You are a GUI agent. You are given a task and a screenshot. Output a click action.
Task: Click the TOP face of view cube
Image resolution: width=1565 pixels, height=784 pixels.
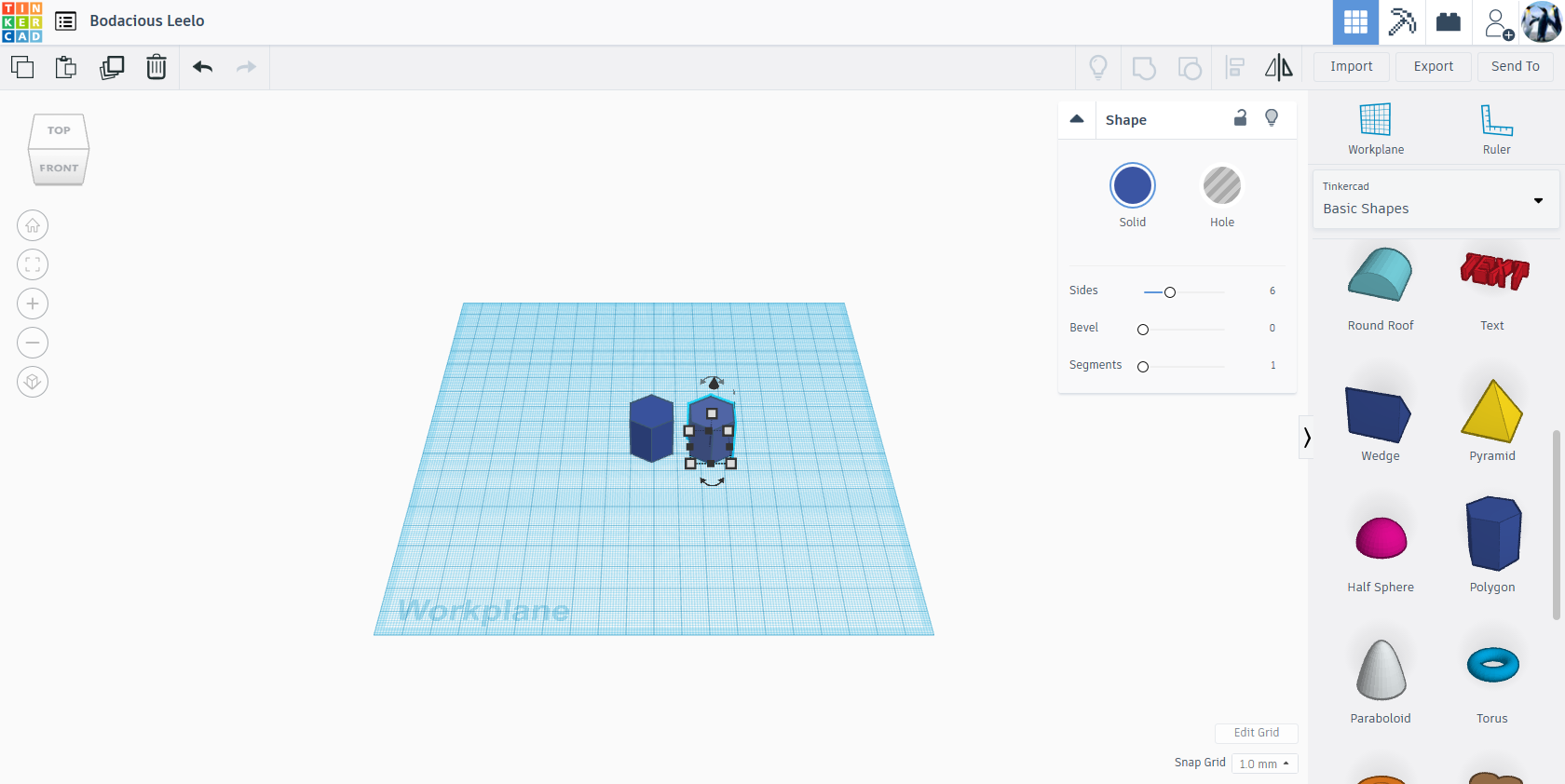59,131
